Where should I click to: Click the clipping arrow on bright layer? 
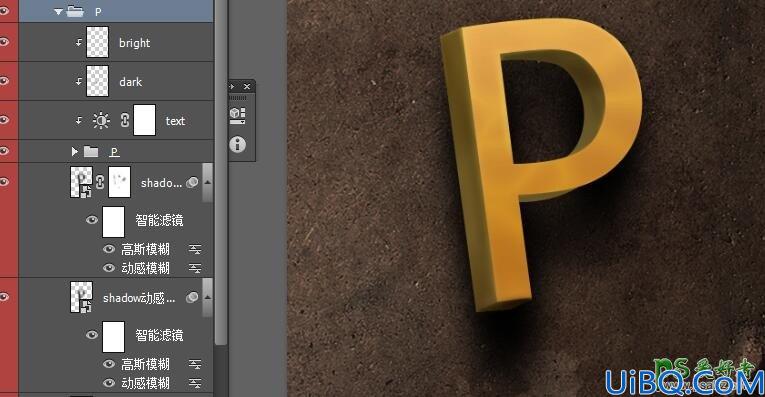pyautogui.click(x=79, y=43)
